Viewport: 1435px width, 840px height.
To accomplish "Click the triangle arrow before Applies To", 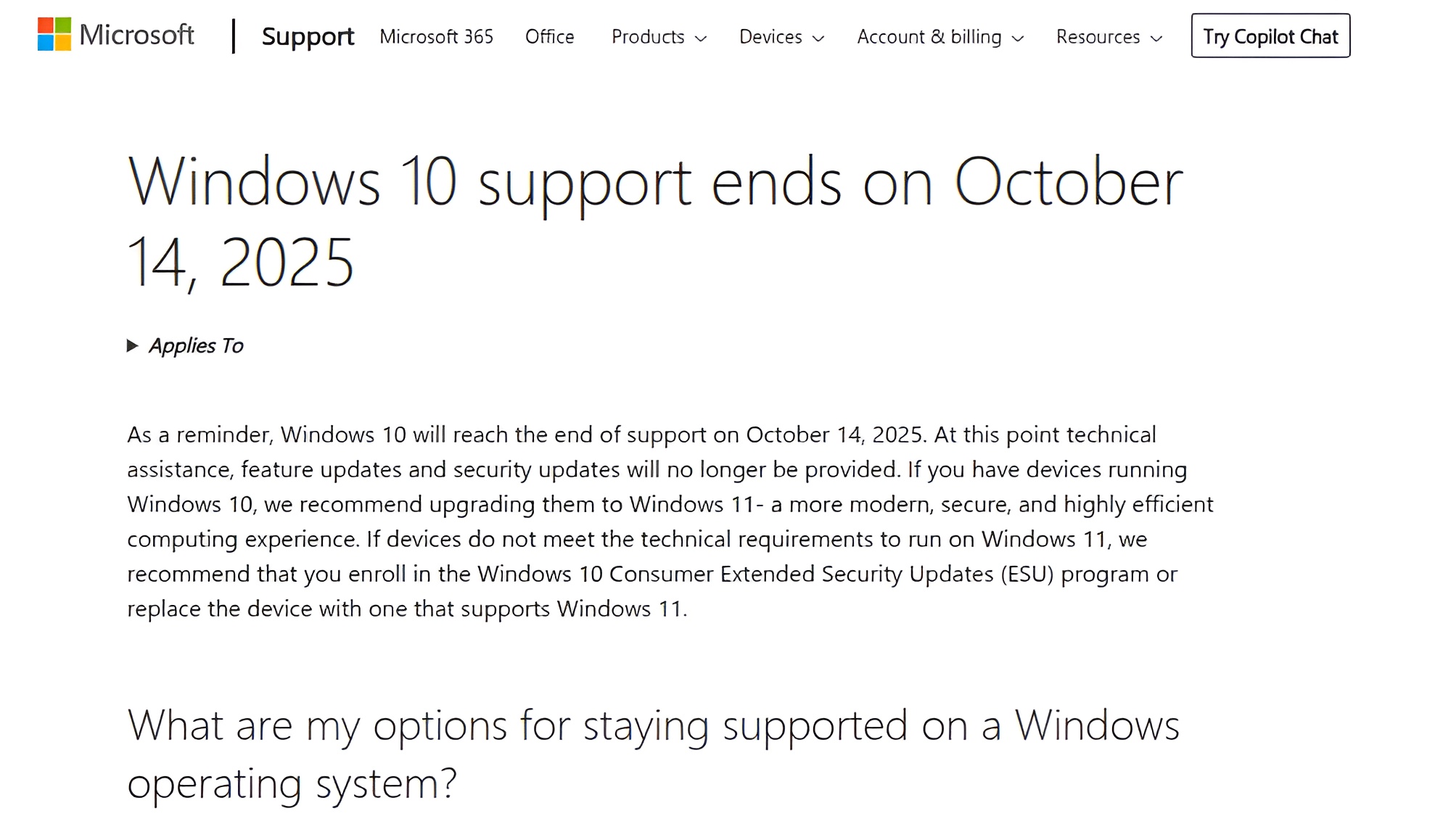I will pyautogui.click(x=132, y=346).
